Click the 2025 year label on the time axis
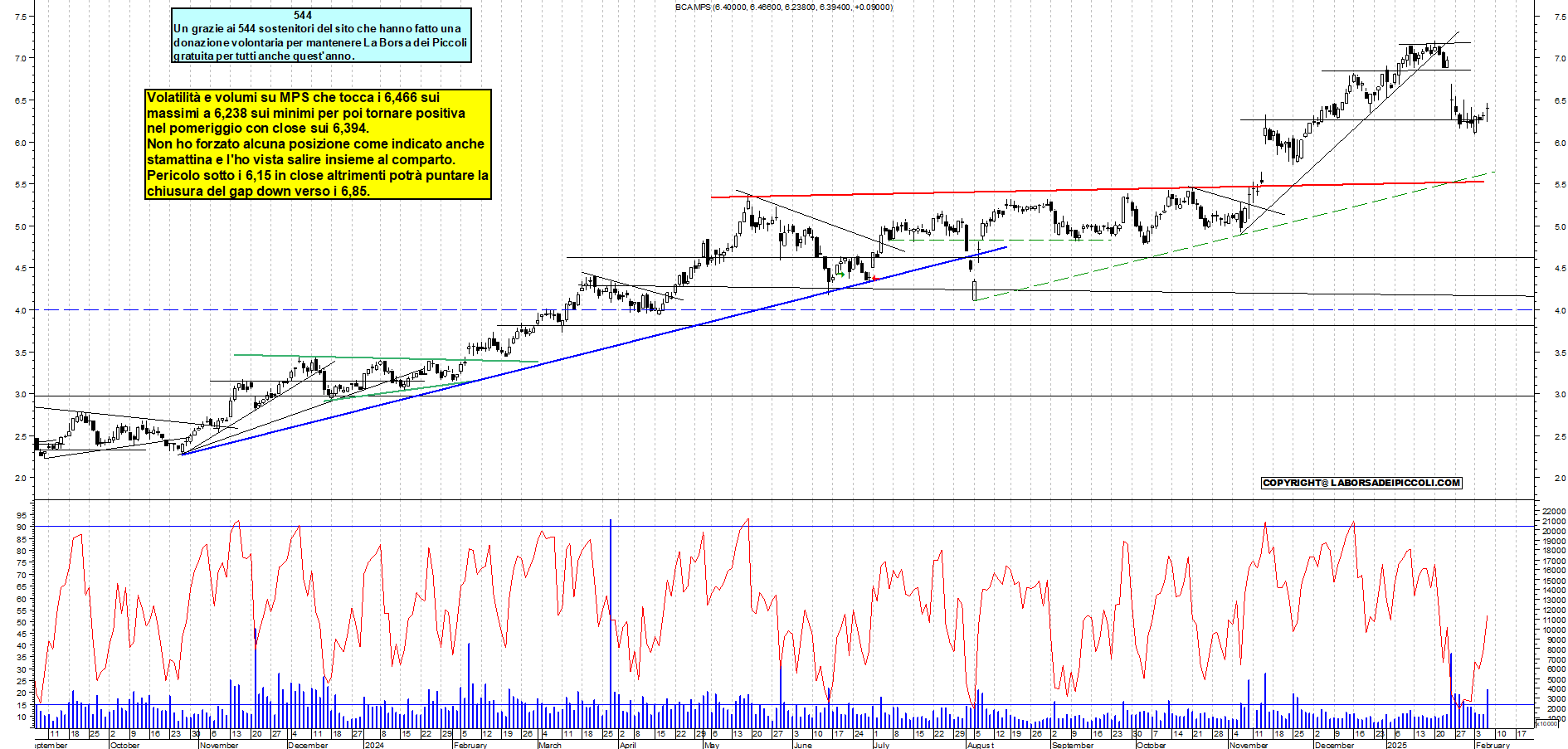The height and width of the screenshot is (749, 1568). (x=1397, y=745)
